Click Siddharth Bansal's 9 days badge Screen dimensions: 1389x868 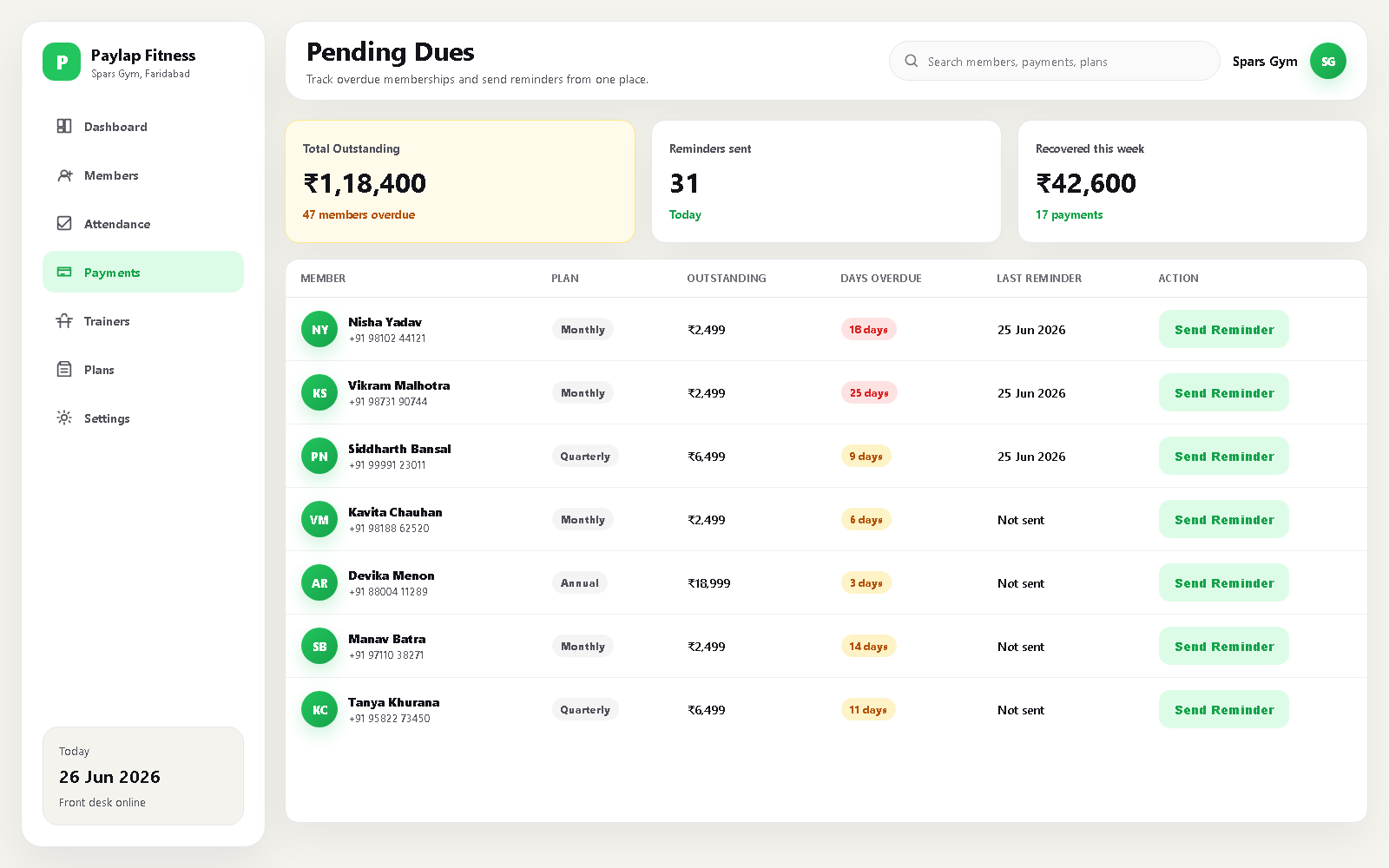[x=866, y=456]
